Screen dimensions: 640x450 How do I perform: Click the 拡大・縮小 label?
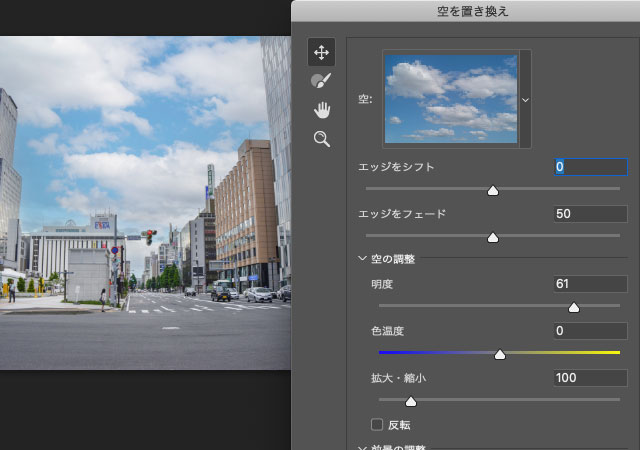398,378
